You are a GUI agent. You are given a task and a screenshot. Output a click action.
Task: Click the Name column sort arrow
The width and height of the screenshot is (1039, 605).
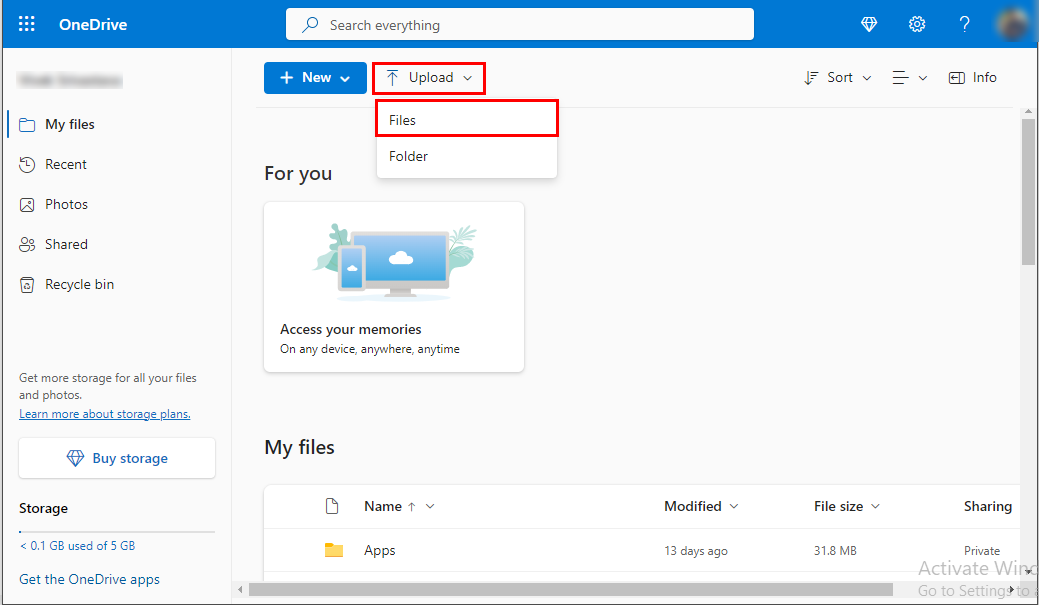tap(411, 507)
